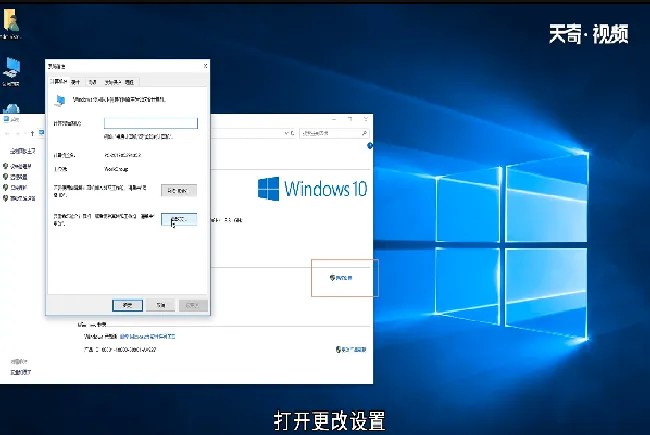Click the back arrow in System window

click(7, 134)
